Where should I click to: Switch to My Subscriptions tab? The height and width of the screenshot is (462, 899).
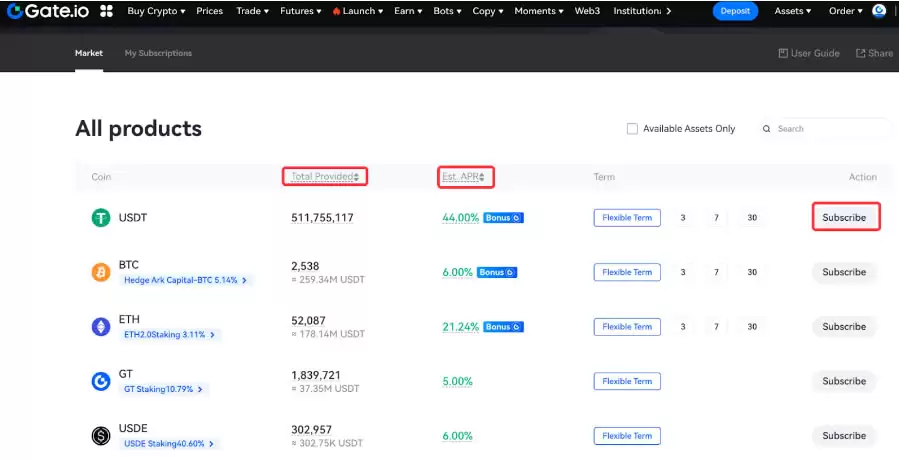(158, 53)
